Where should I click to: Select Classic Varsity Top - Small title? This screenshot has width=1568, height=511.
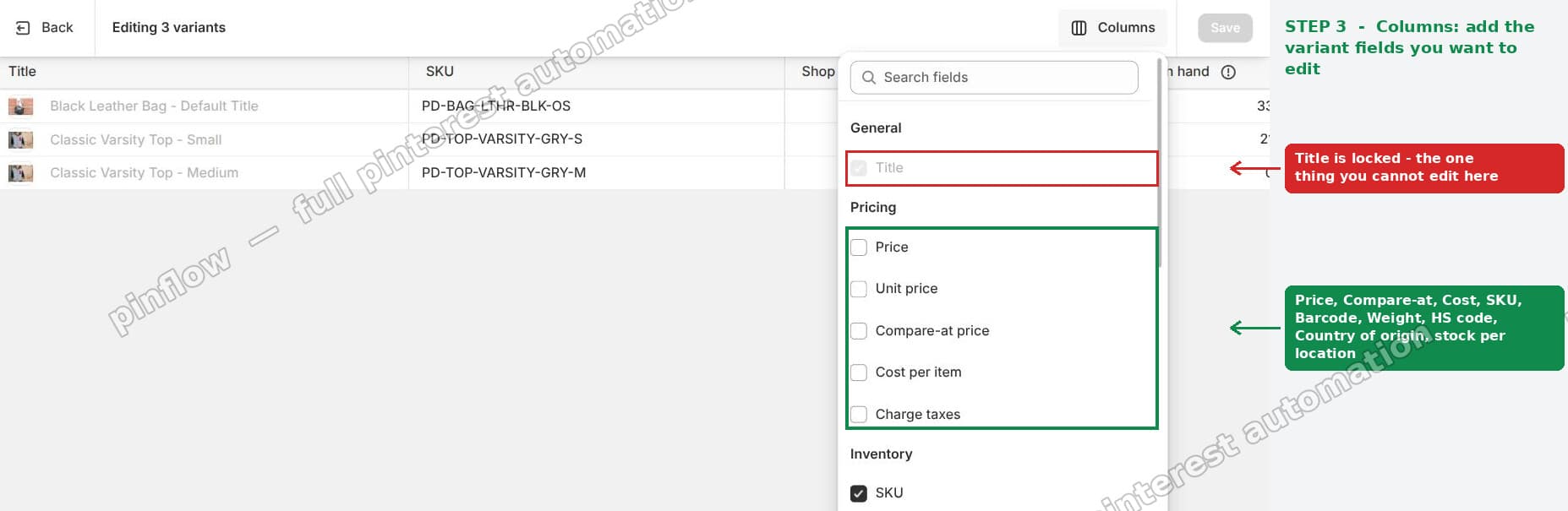[135, 140]
